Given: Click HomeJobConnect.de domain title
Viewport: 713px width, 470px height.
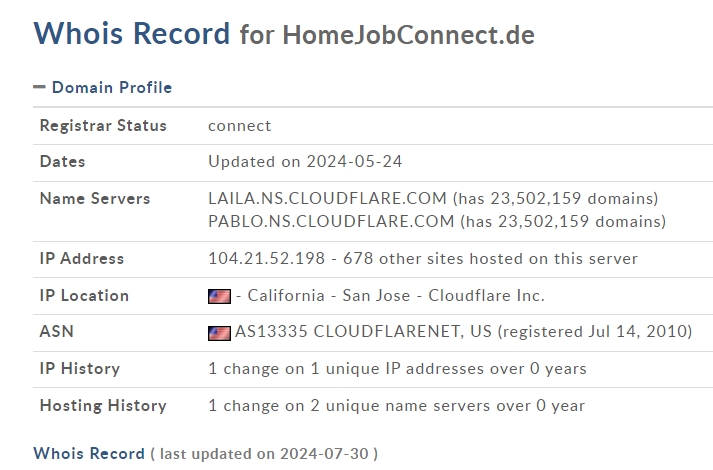Looking at the screenshot, I should (408, 35).
